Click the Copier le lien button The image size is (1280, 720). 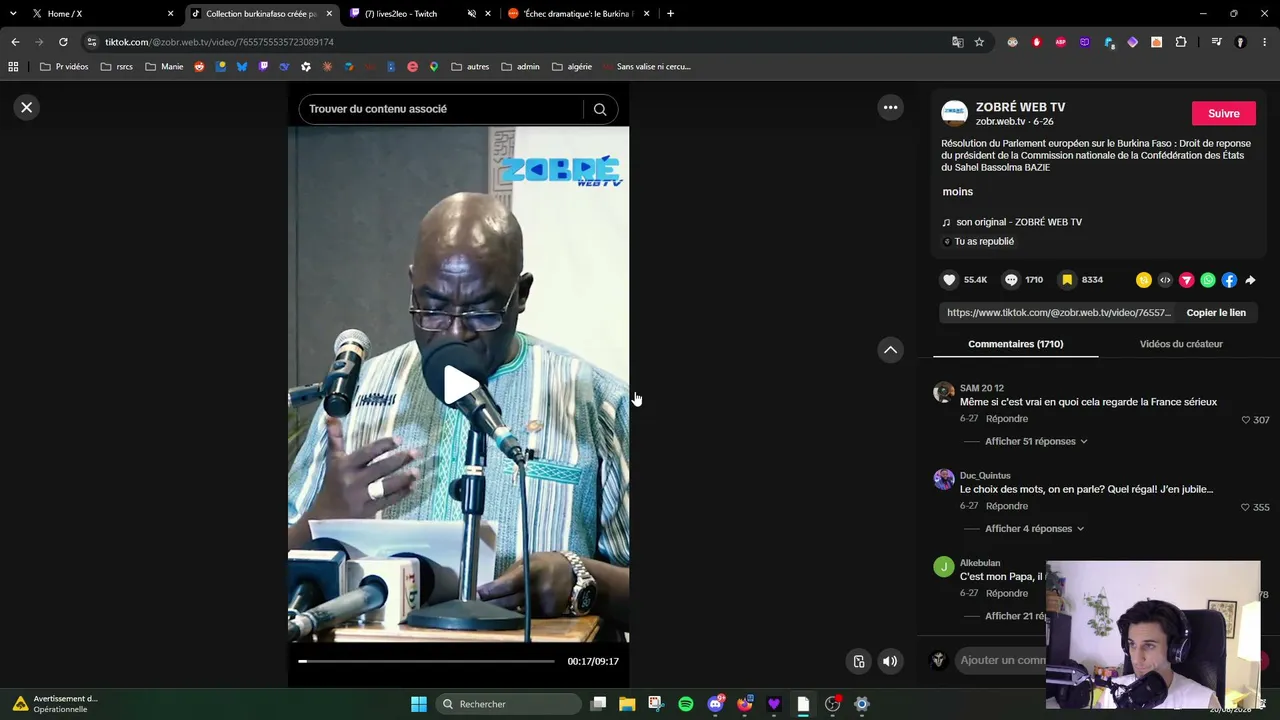pos(1216,313)
